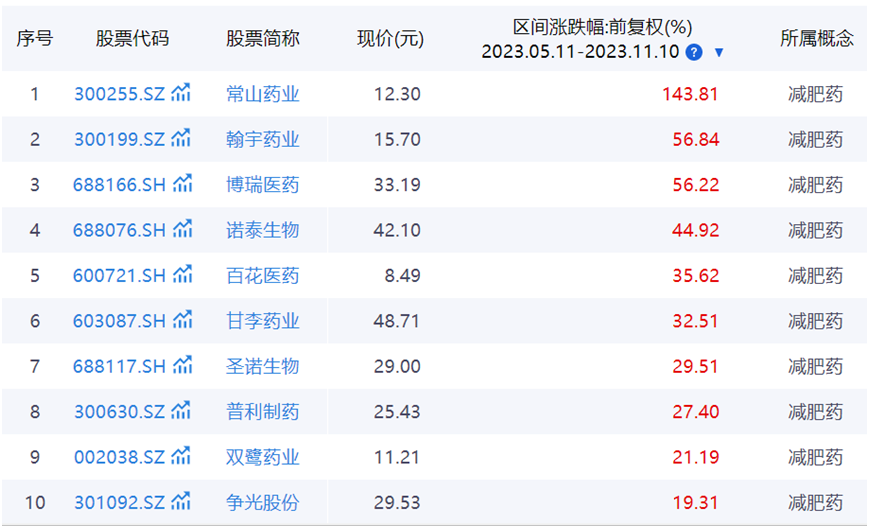This screenshot has height=528, width=869.
Task: Click the 现价(元) column header
Action: (x=391, y=39)
